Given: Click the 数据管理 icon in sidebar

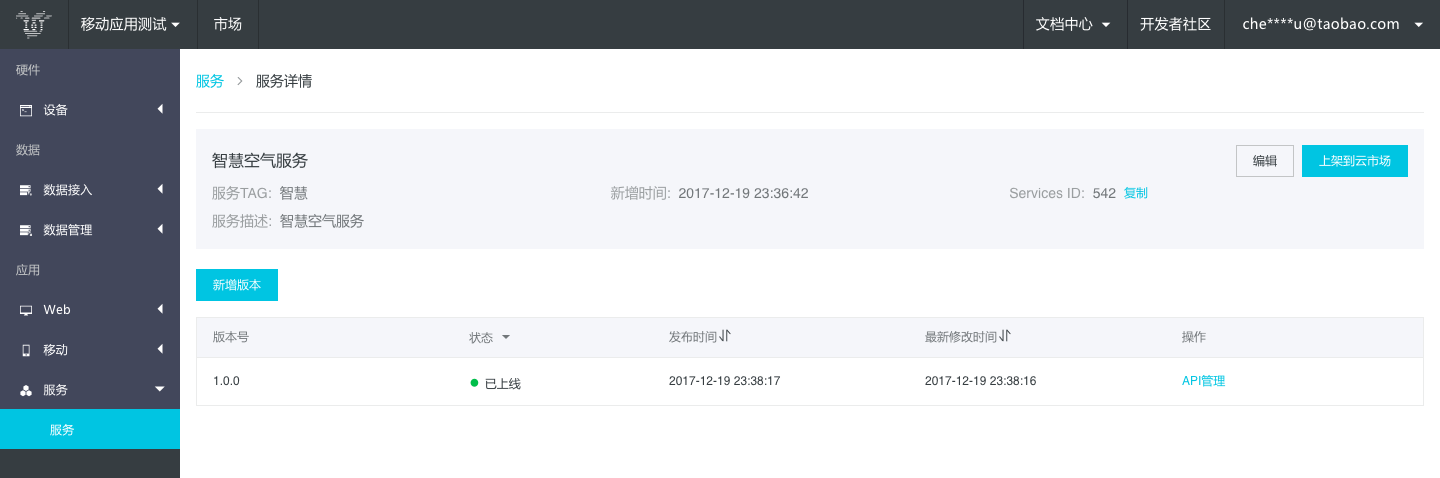Looking at the screenshot, I should coord(26,230).
